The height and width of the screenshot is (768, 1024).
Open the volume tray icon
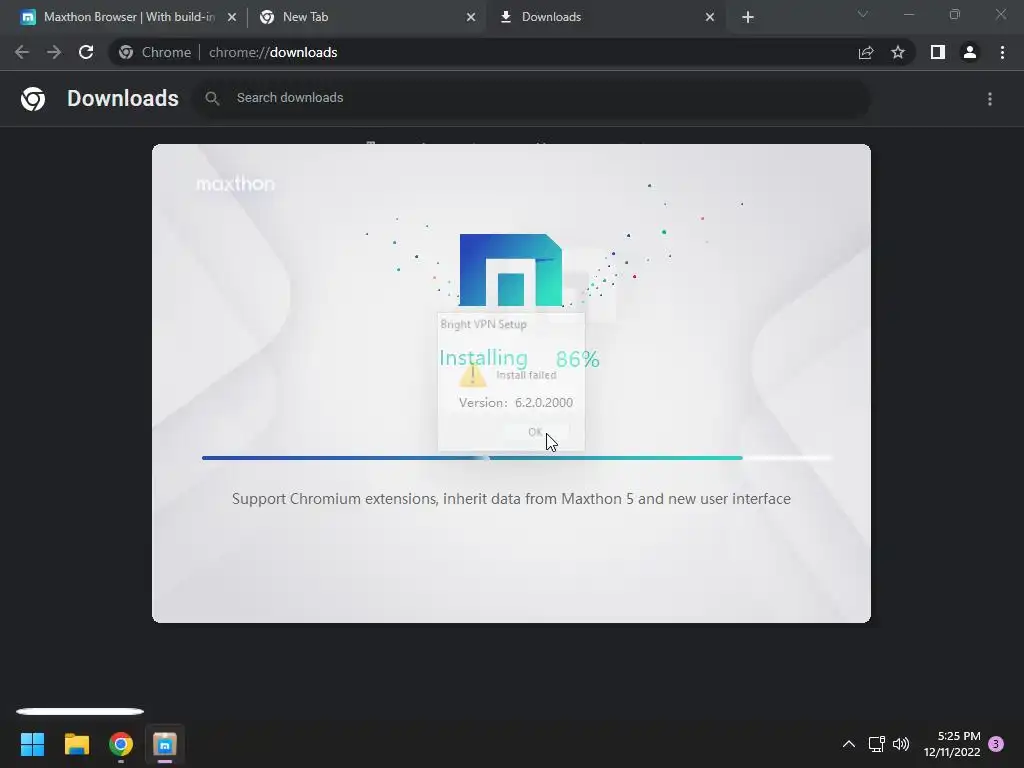click(901, 744)
